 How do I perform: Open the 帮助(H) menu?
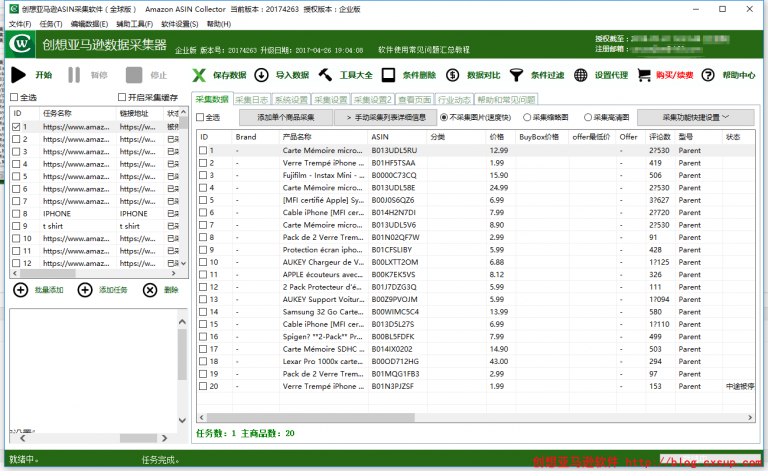(x=219, y=24)
